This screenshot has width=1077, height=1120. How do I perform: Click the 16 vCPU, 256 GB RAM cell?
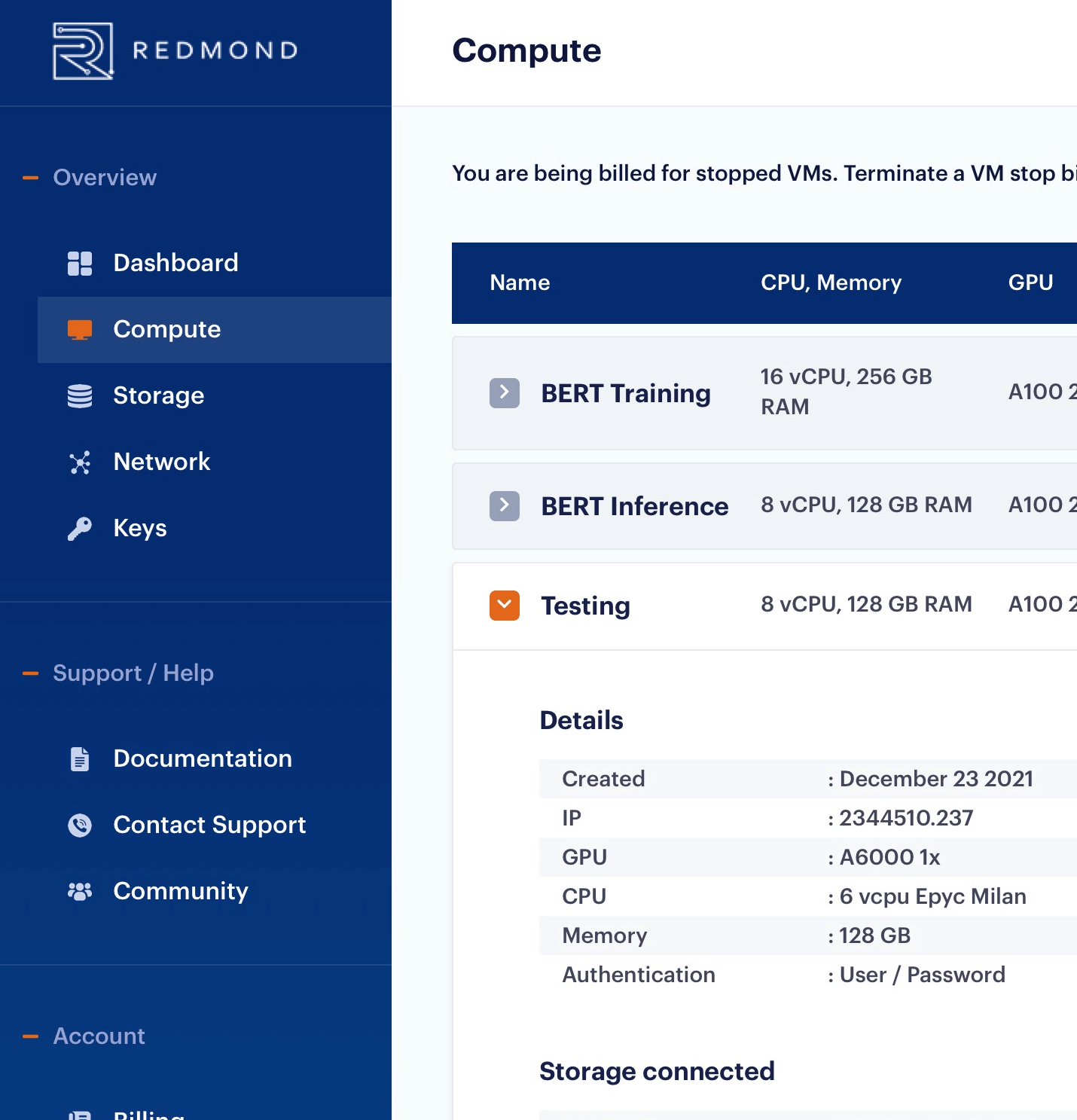coord(847,392)
